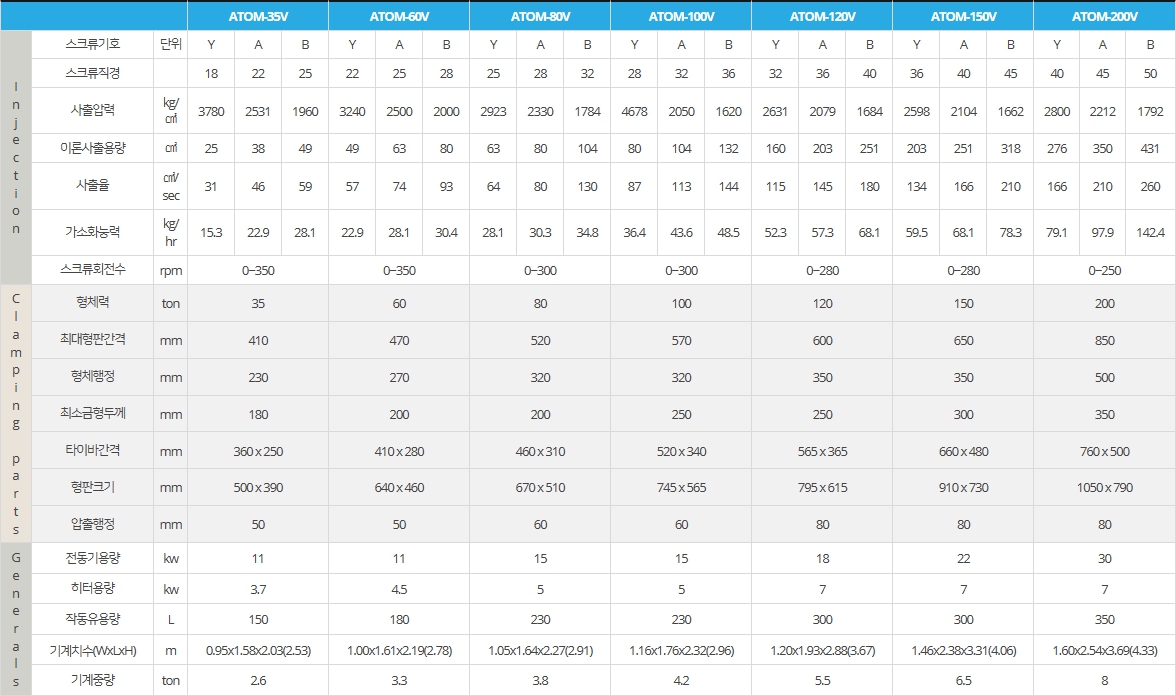Click the 스크류직경 row label

point(93,74)
